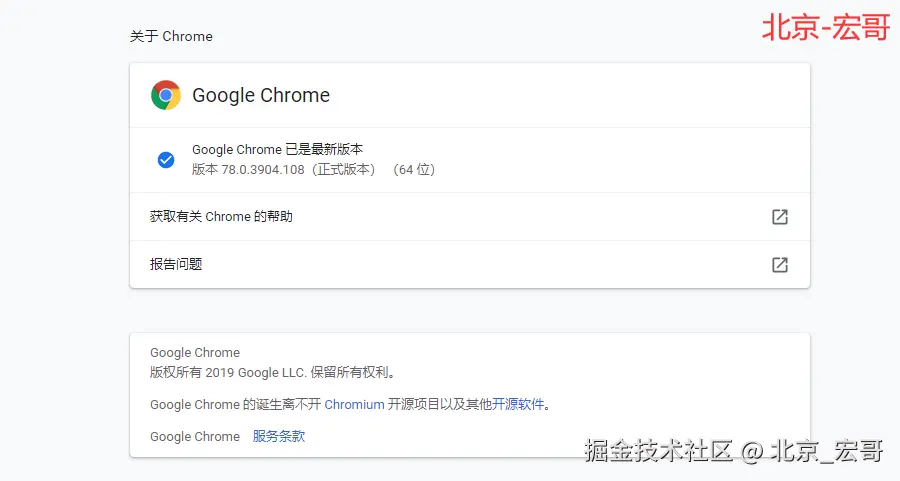Follow the 开源软件 link
The image size is (900, 481).
tap(518, 404)
